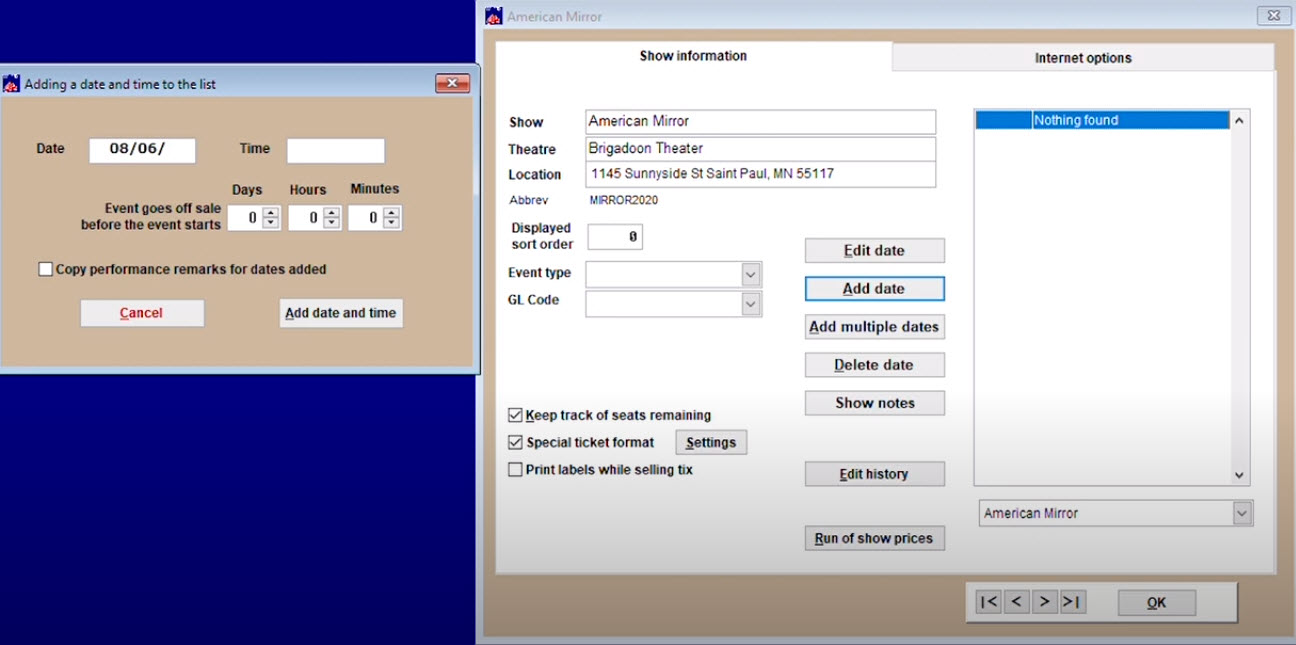
Task: Switch to Internet options tab
Action: (1083, 58)
